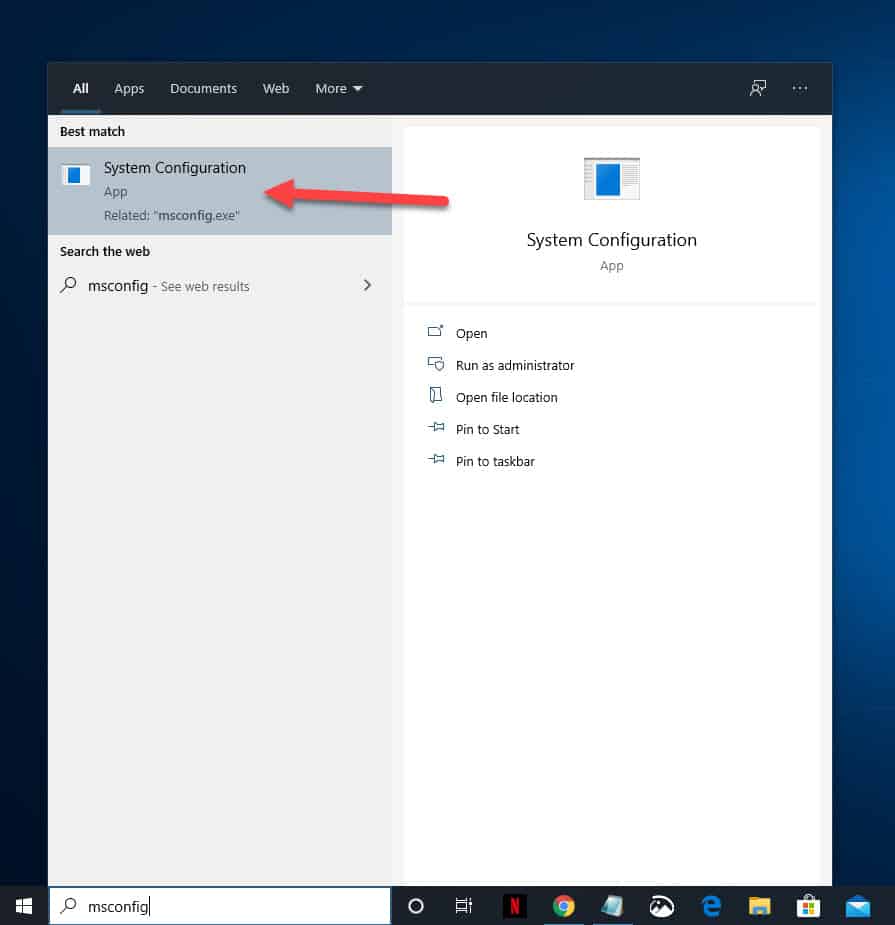The width and height of the screenshot is (895, 925).
Task: Expand msconfig web results chevron arrow
Action: click(x=367, y=286)
